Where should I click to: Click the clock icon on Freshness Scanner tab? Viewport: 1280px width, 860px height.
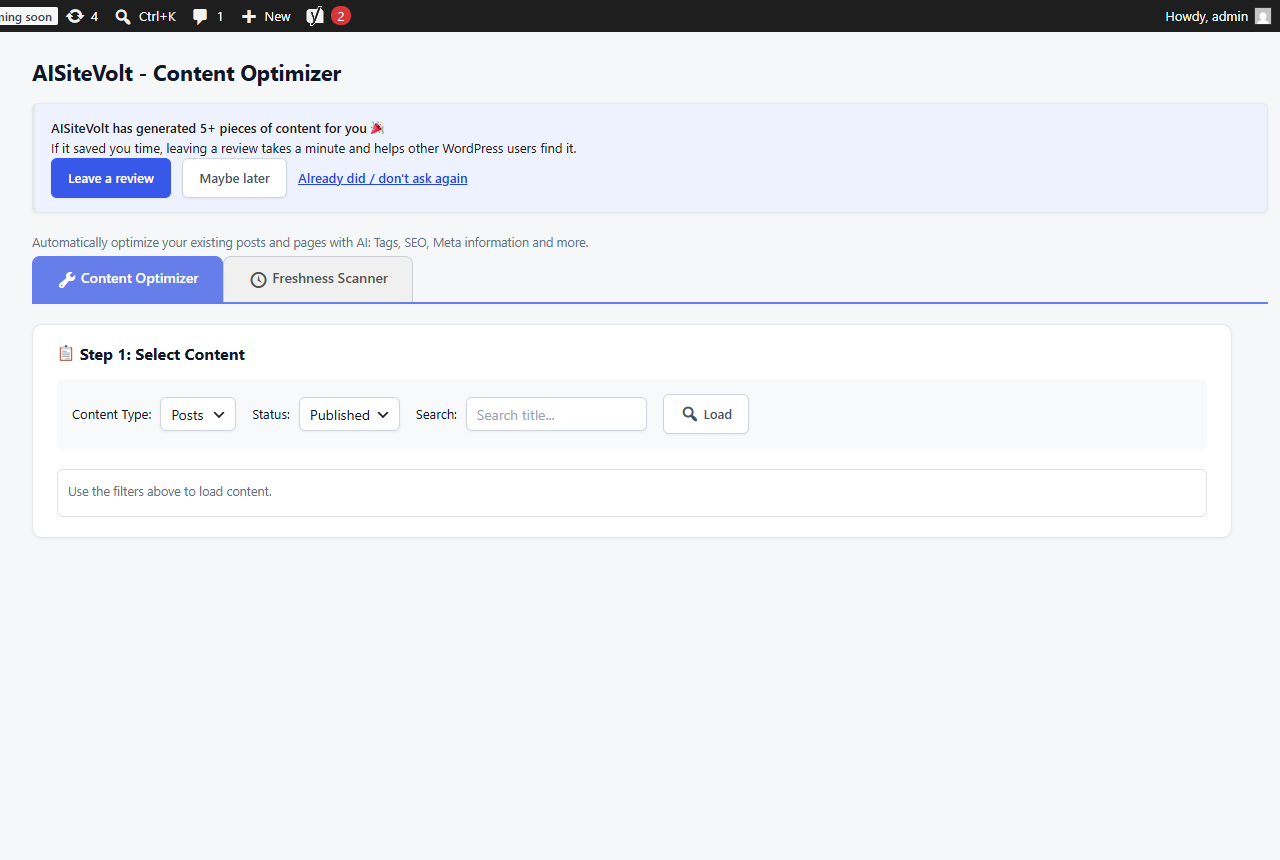[258, 279]
